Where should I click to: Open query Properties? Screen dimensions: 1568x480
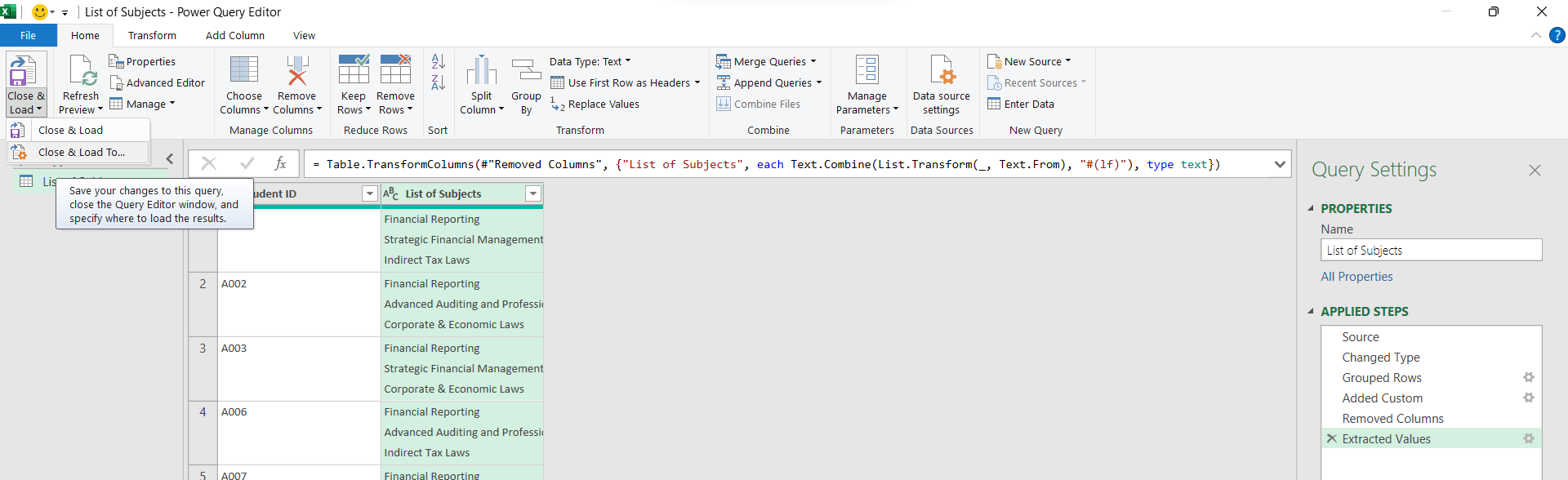[142, 61]
